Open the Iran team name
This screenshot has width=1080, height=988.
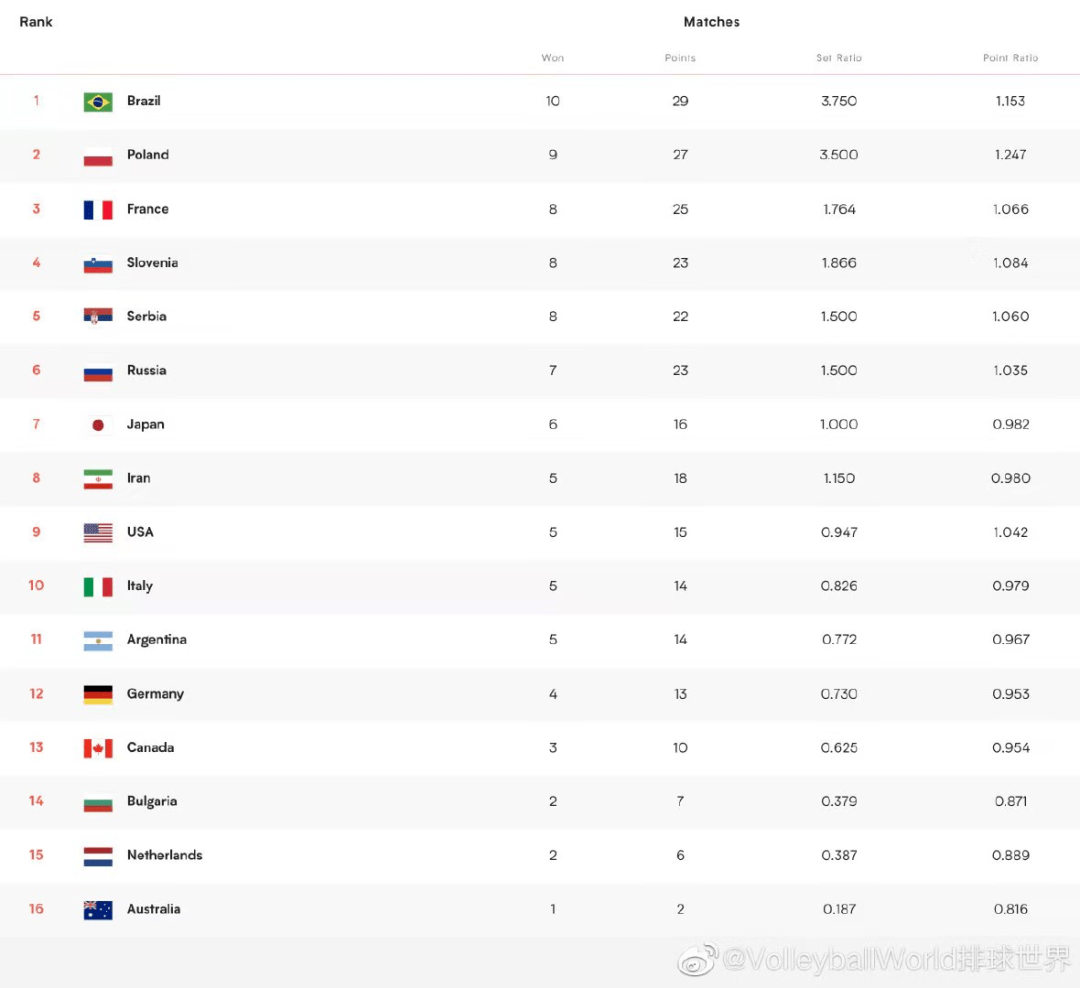point(138,478)
